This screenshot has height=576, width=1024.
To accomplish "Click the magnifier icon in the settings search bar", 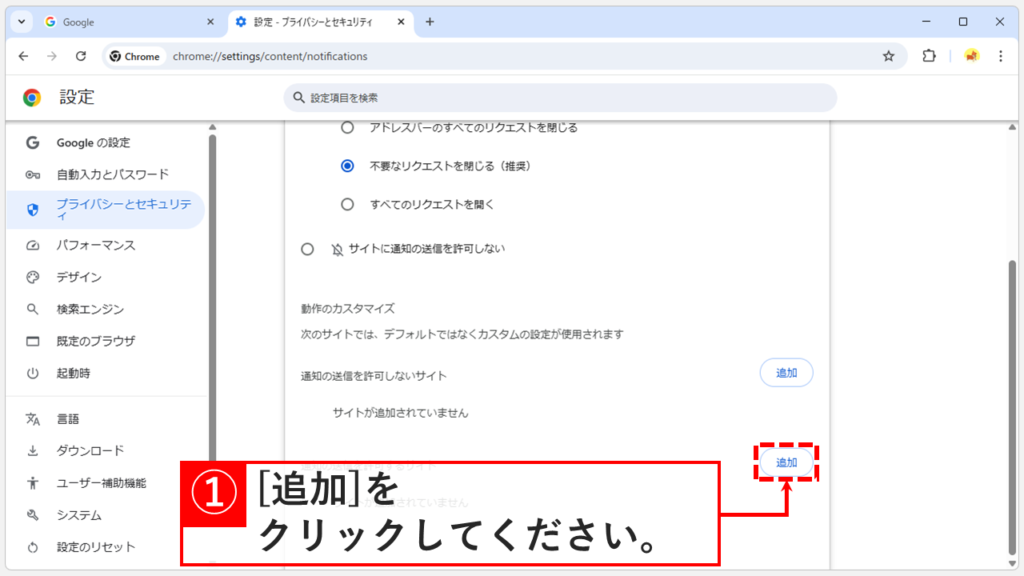I will coord(297,97).
